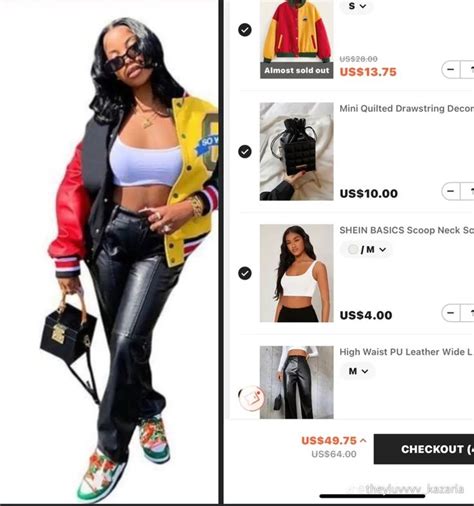The image size is (474, 506).
Task: Open the PU leather pants size M dropdown
Action: tap(358, 371)
